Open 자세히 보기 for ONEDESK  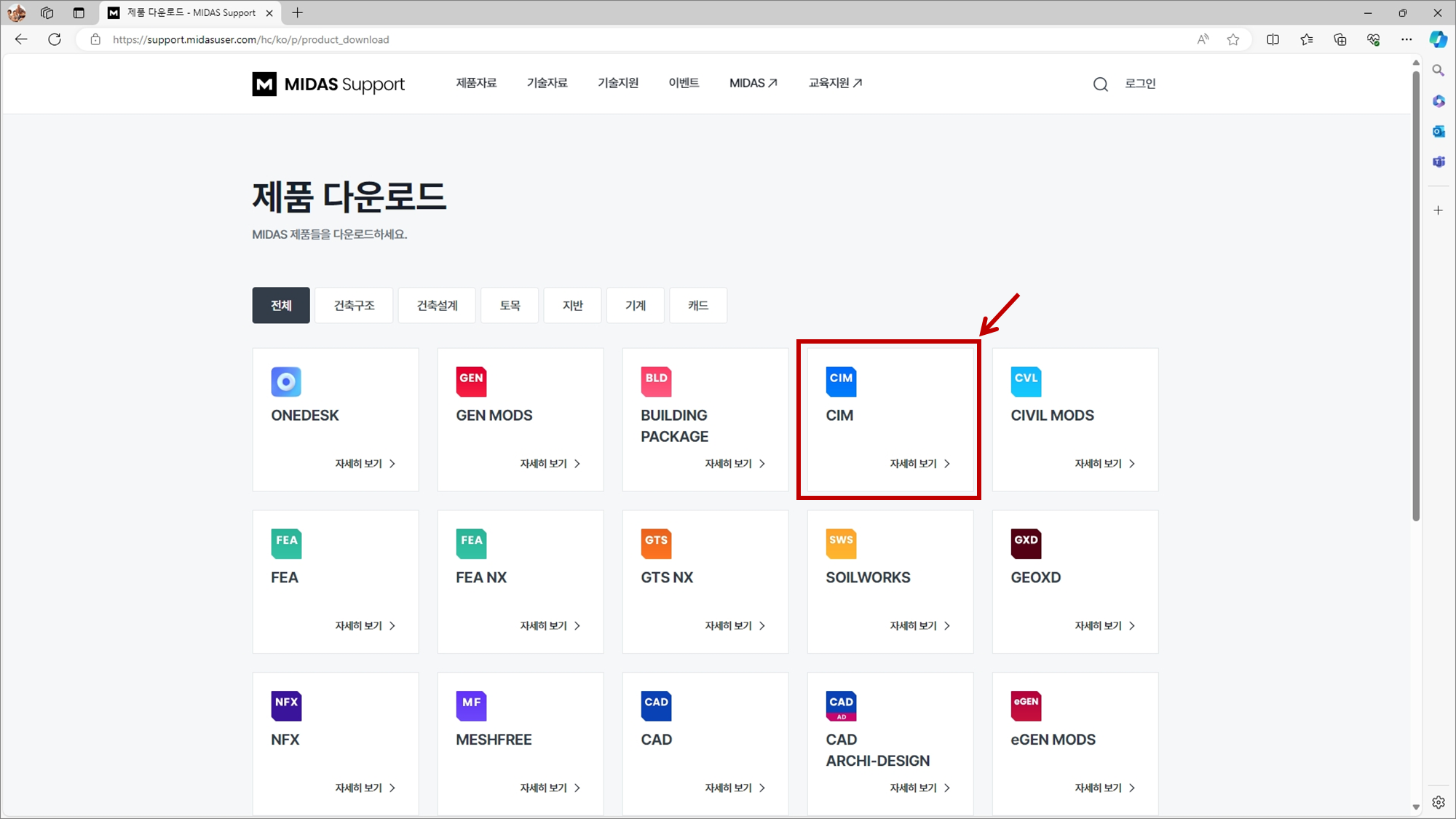click(x=365, y=464)
